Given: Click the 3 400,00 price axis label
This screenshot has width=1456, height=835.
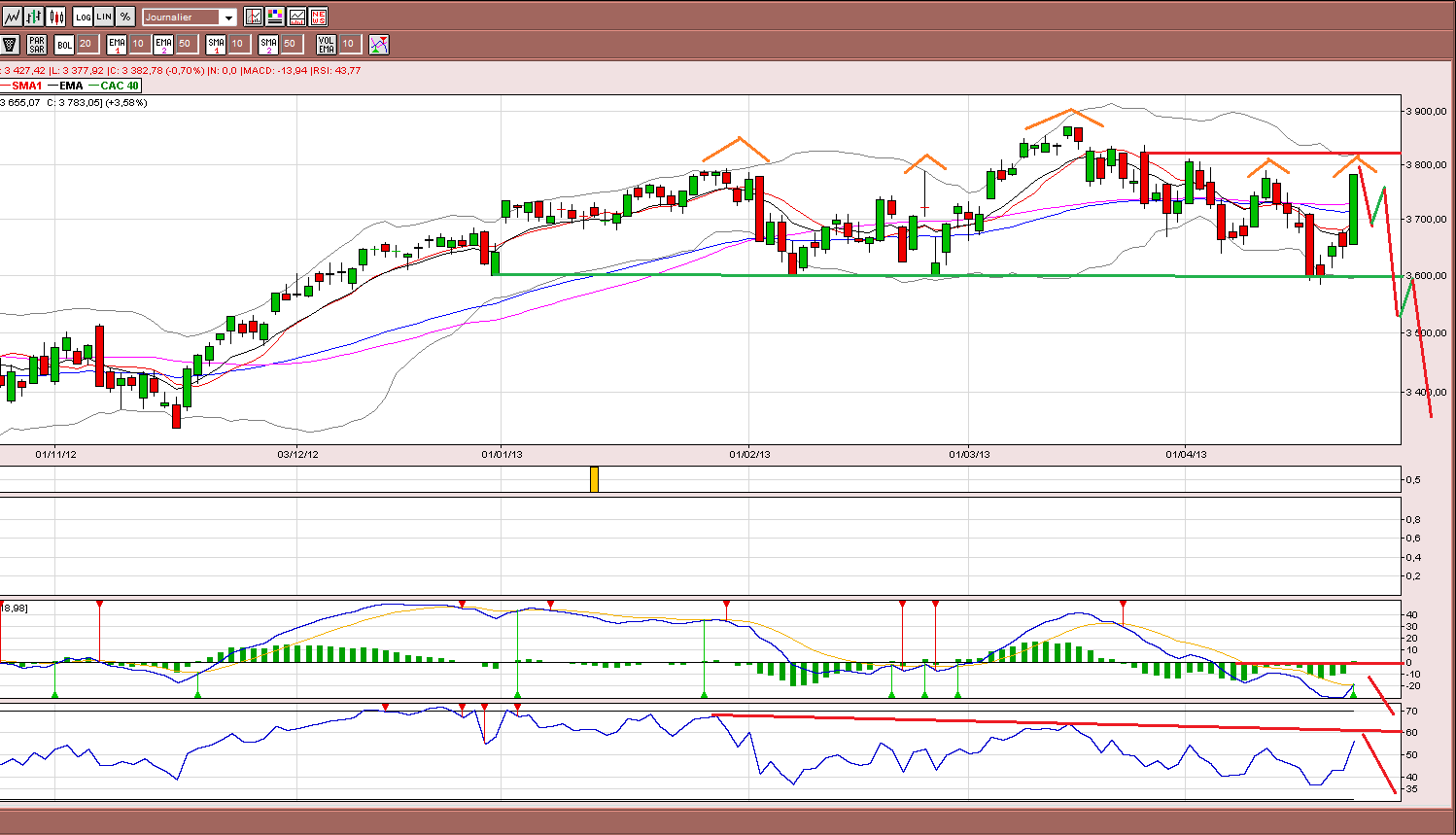Looking at the screenshot, I should 1427,393.
